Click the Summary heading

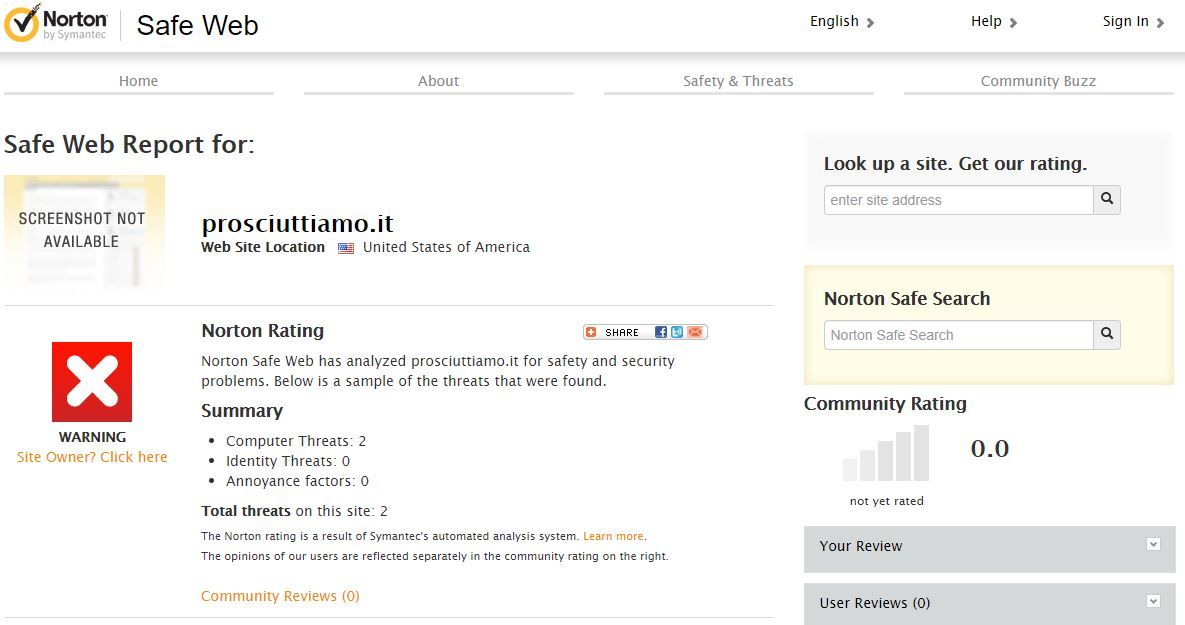pos(242,411)
